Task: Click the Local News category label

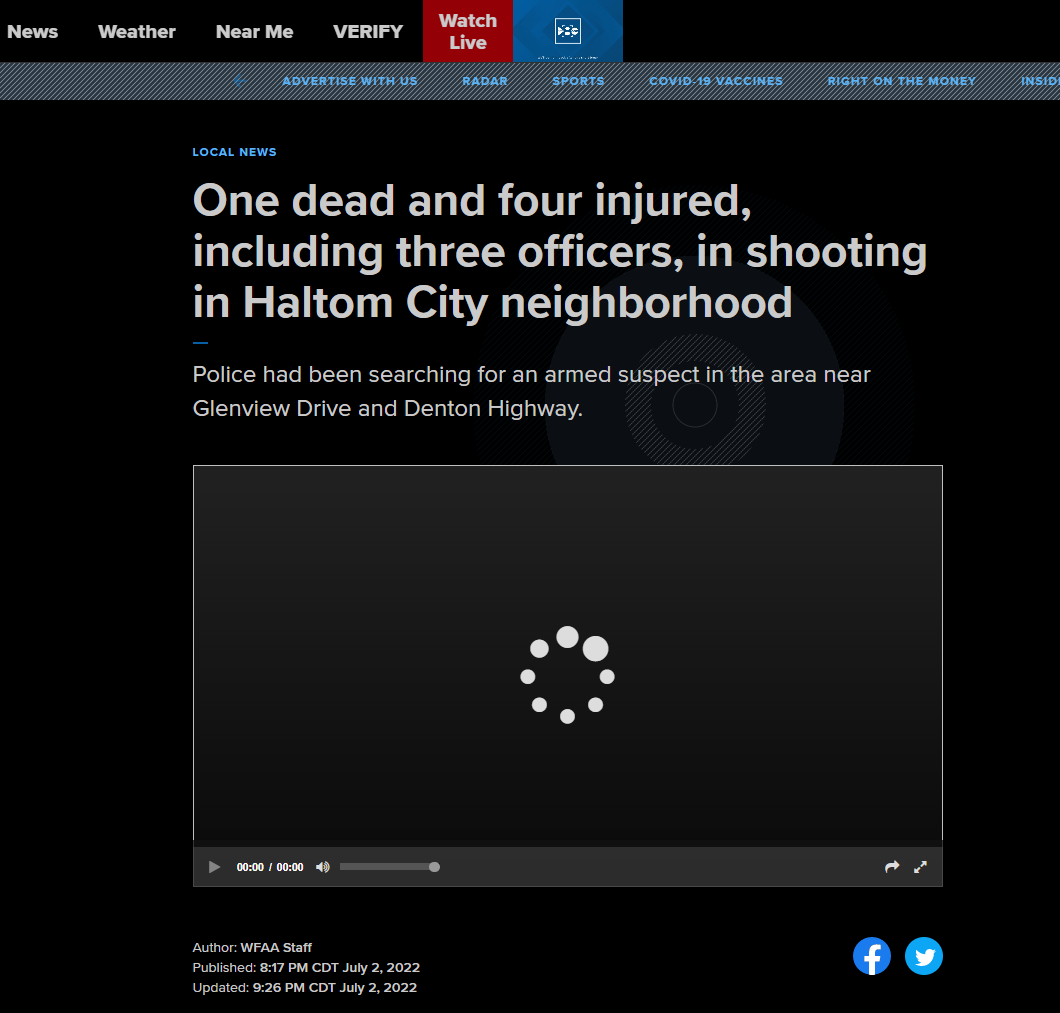Action: (234, 152)
